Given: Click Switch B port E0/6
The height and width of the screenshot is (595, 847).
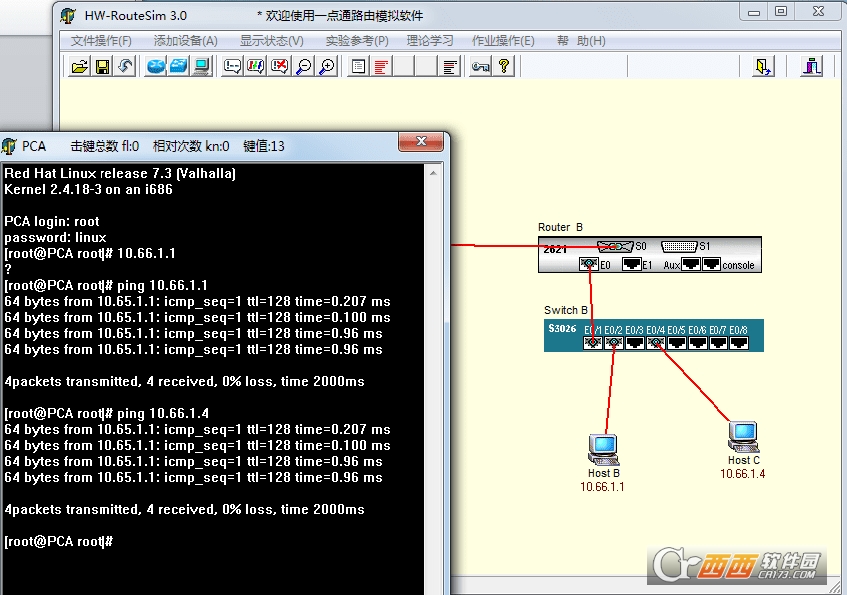Looking at the screenshot, I should 697,343.
